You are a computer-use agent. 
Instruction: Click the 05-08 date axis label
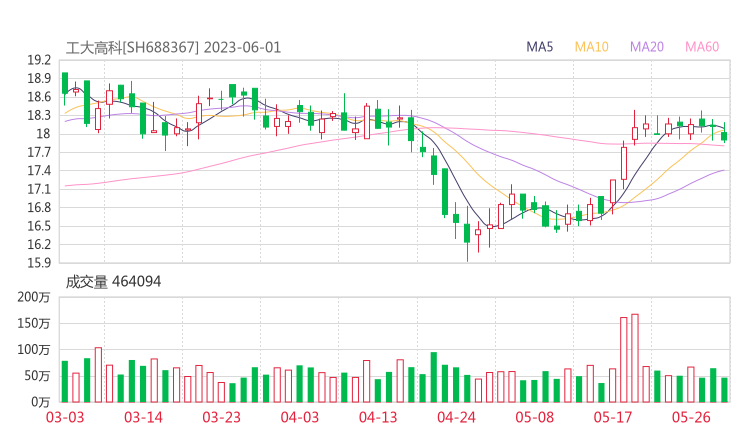pos(535,417)
